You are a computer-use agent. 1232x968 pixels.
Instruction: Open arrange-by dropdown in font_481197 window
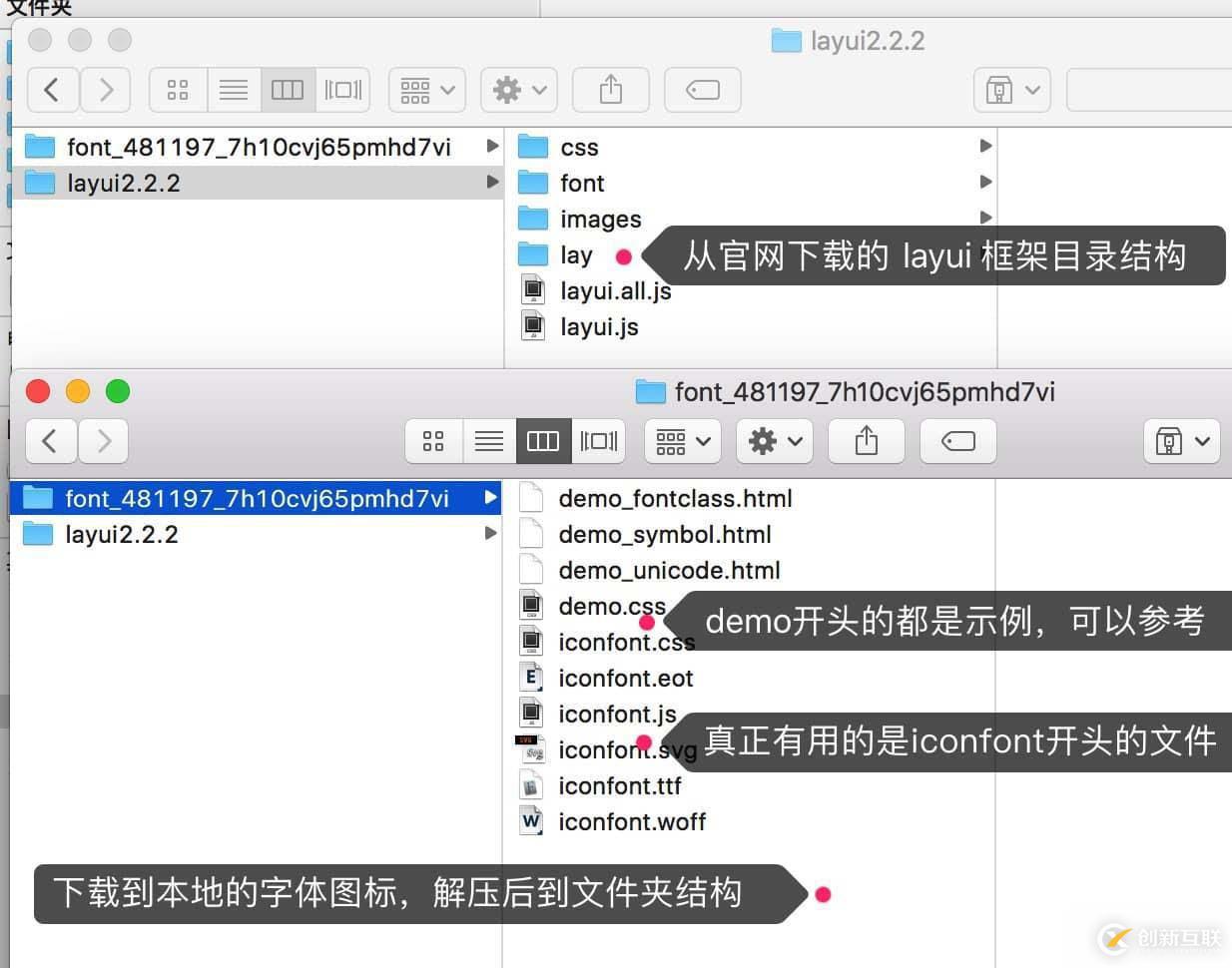683,441
